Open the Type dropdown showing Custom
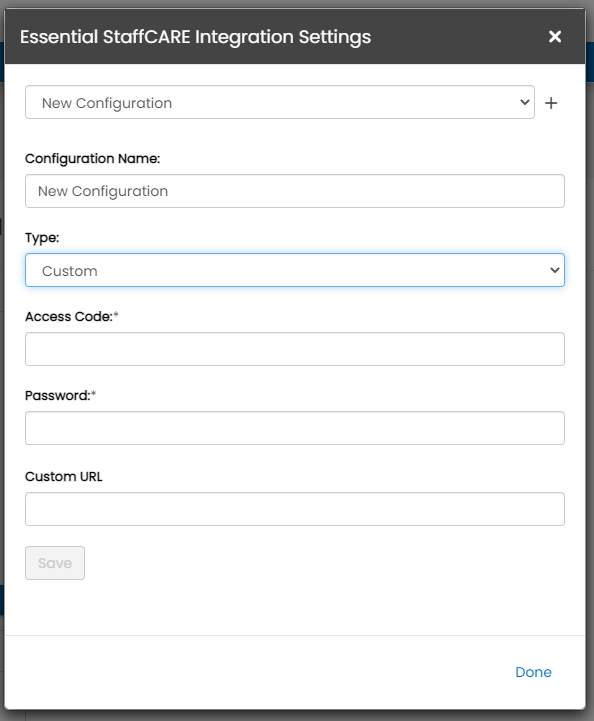Screen dimensions: 594x721 point(295,270)
